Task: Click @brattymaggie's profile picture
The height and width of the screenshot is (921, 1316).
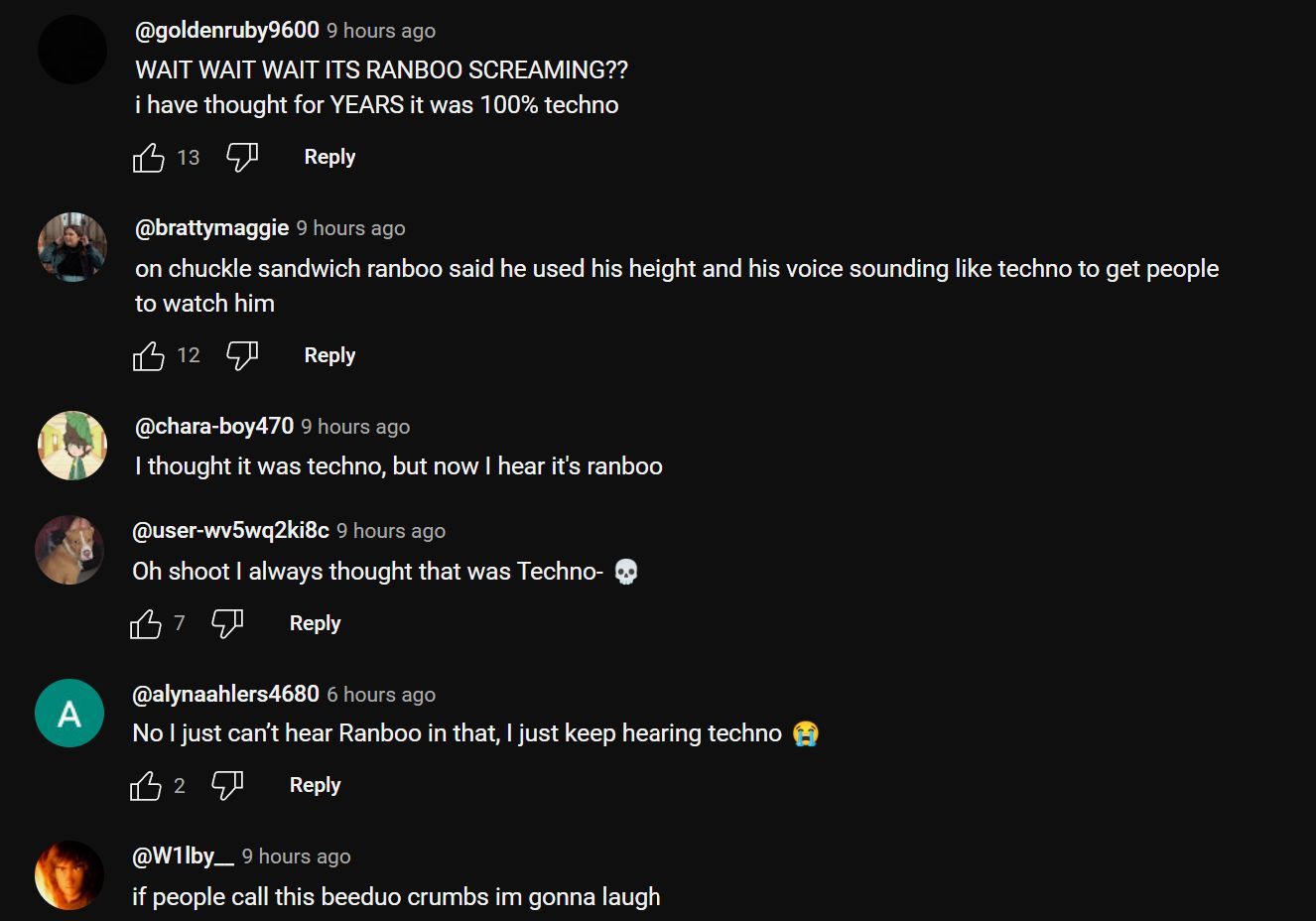Action: (x=72, y=247)
